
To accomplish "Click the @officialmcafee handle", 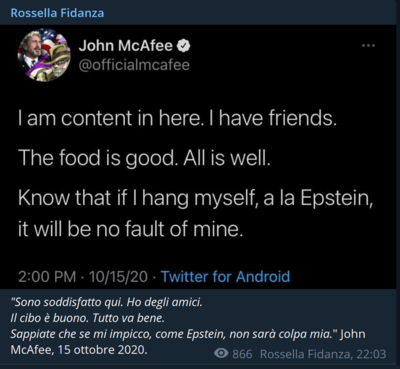I will 134,65.
